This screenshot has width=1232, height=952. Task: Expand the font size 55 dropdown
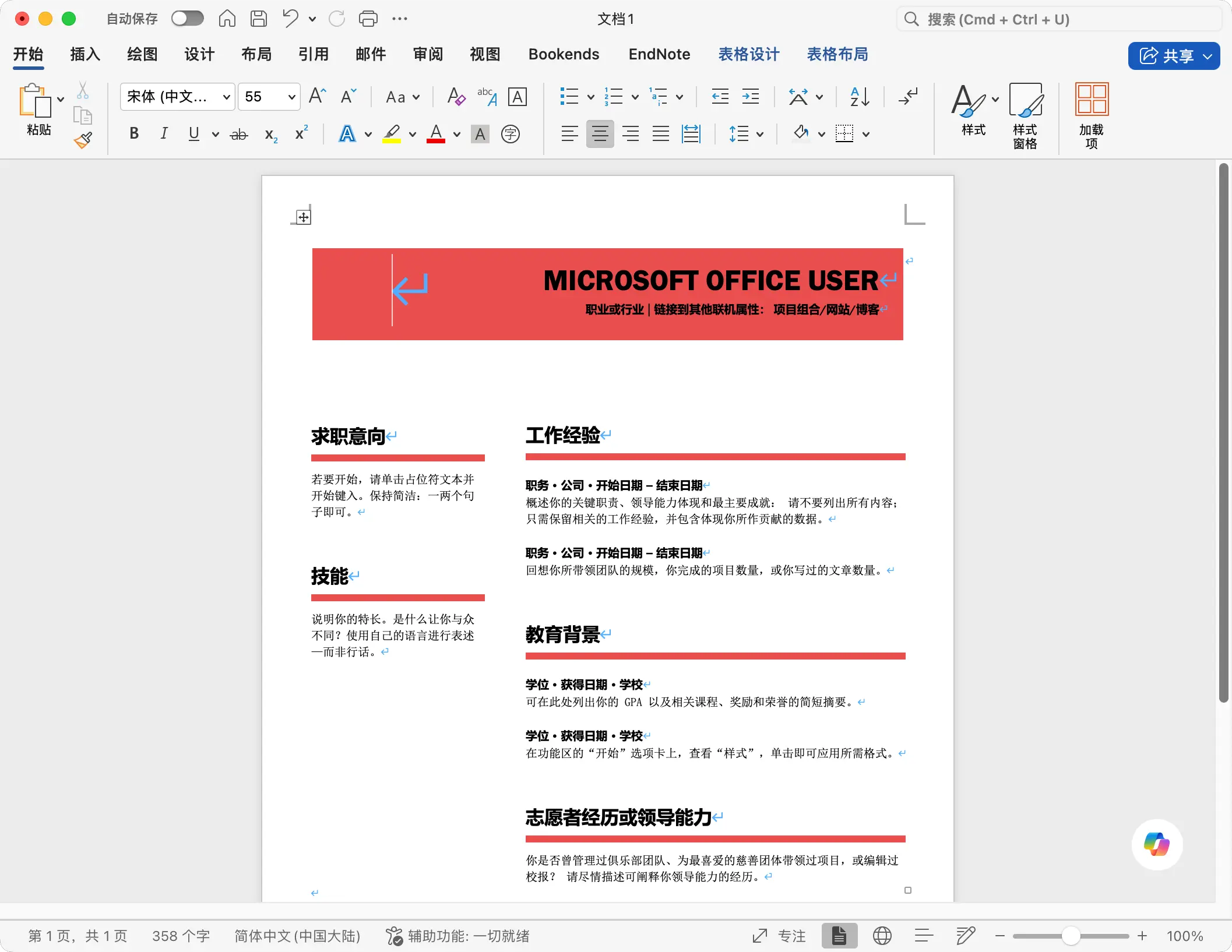(291, 97)
